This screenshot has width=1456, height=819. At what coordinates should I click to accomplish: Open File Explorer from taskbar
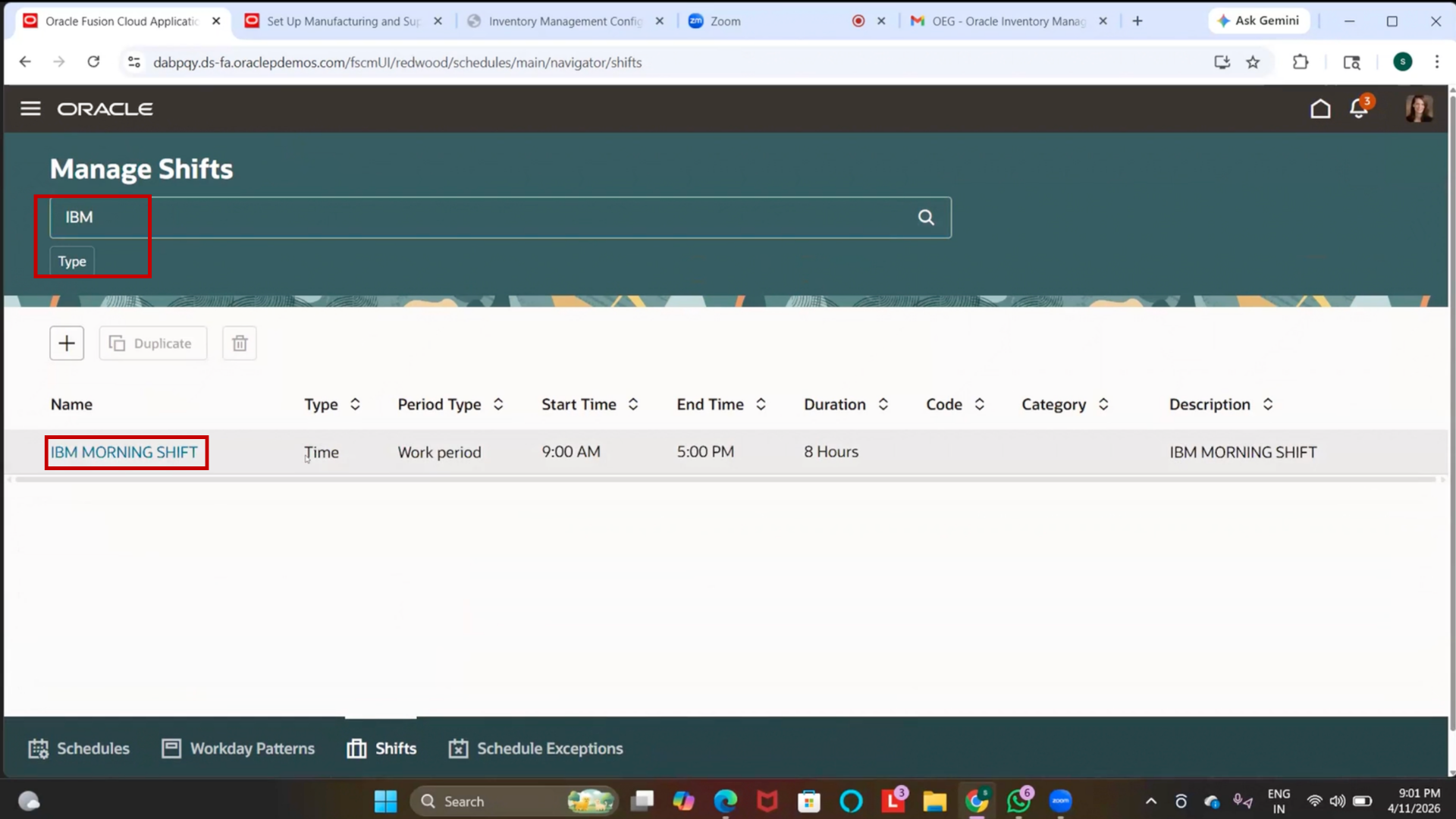(x=934, y=801)
